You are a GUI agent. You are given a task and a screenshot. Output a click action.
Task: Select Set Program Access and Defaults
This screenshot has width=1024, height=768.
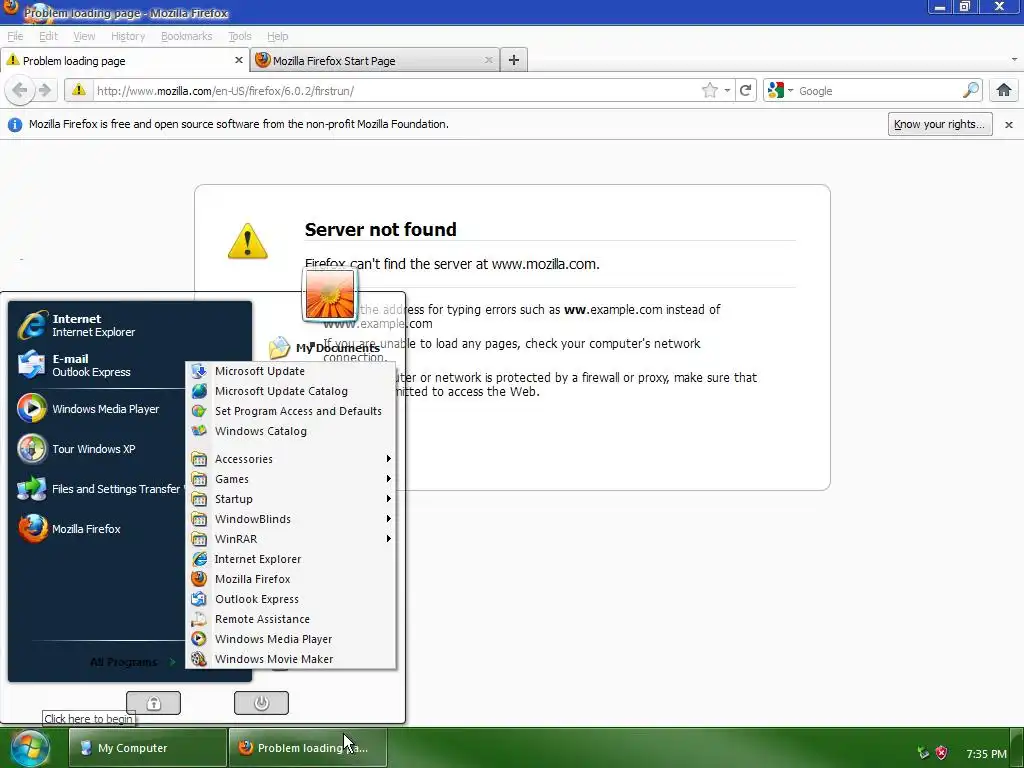291,411
